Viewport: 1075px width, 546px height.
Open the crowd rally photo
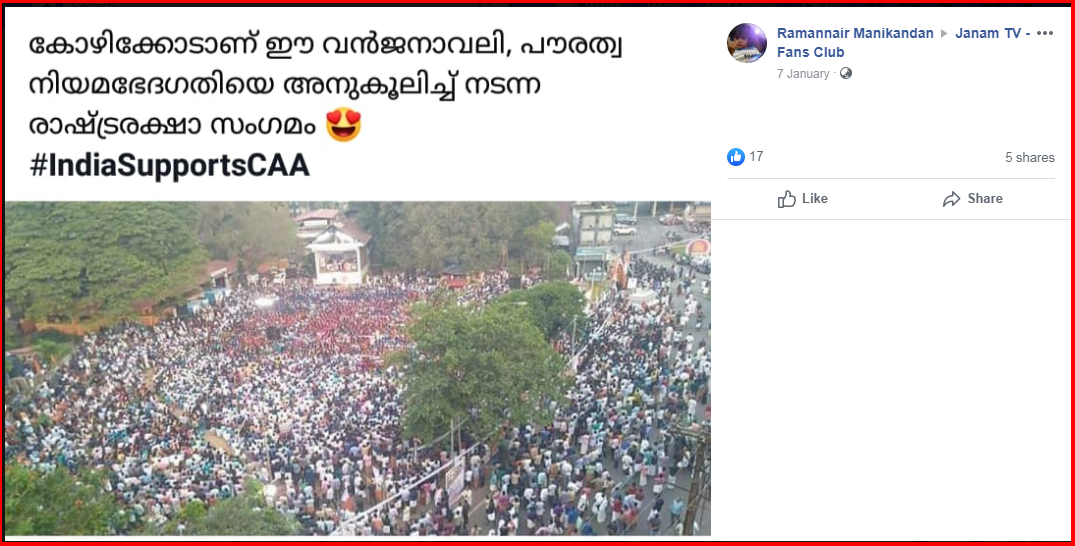click(357, 368)
